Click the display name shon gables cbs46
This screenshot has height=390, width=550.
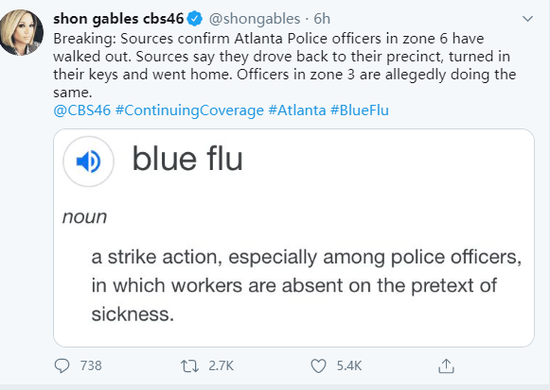tap(119, 19)
